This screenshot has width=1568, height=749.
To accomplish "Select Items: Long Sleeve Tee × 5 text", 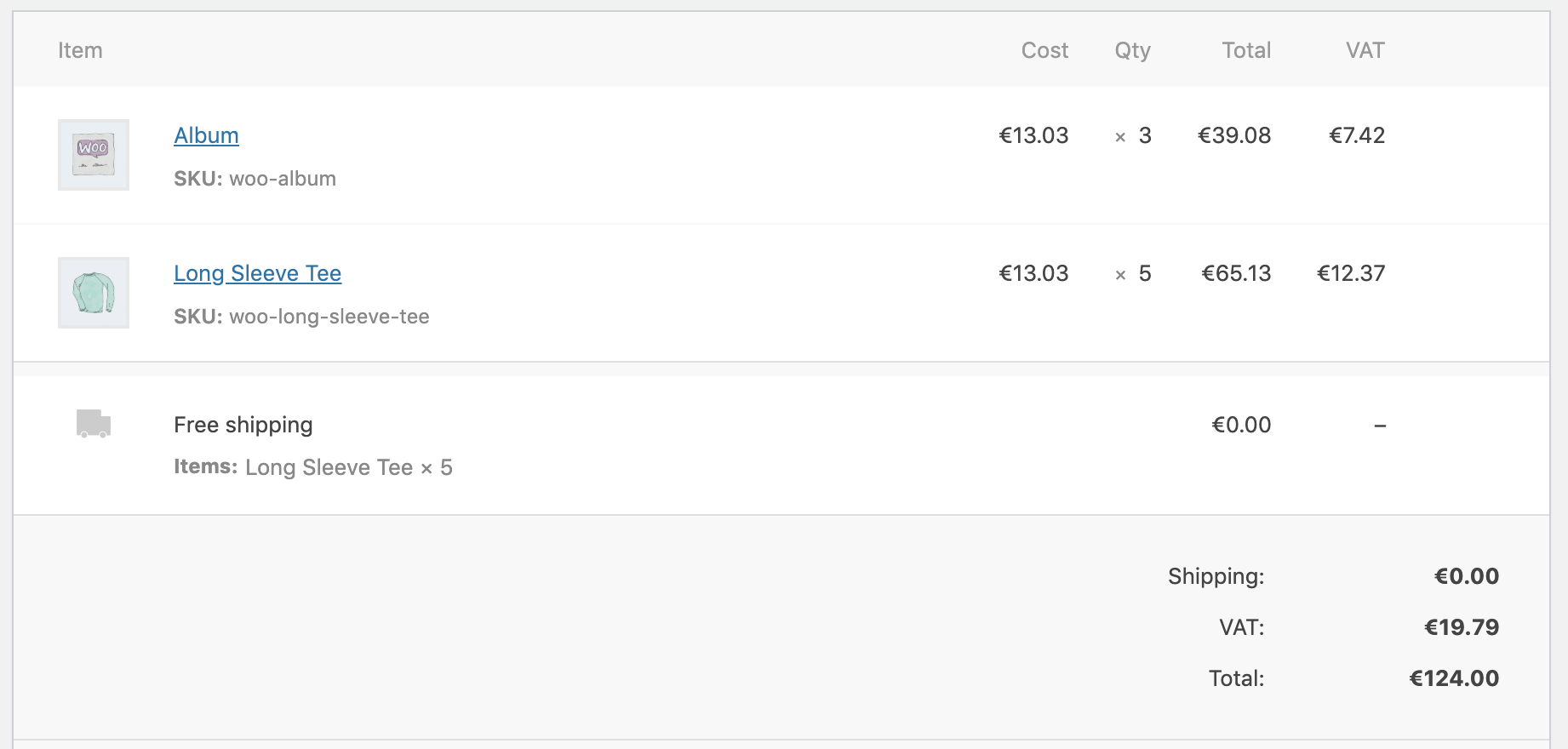I will point(313,467).
